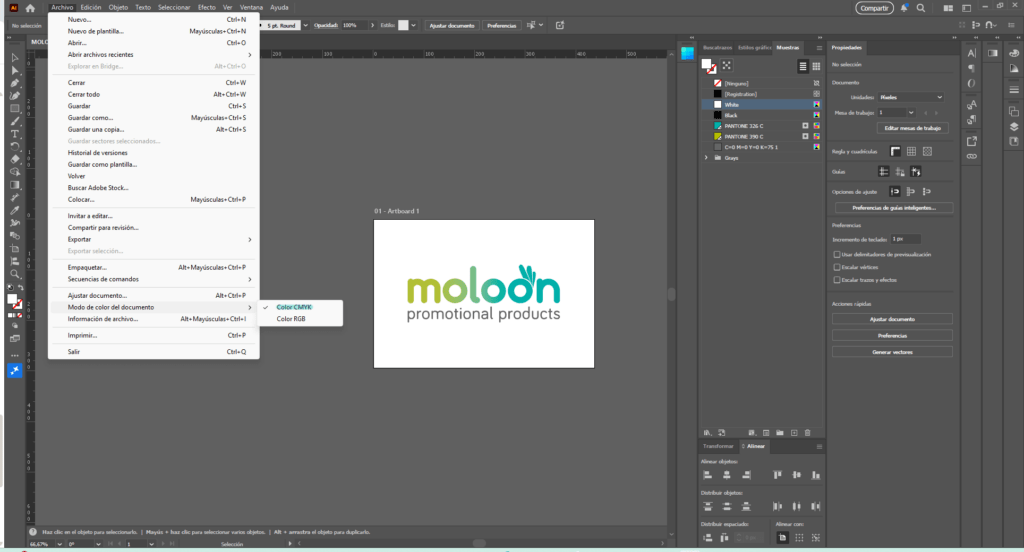Expand Abrir archivos recientes submenu
The image size is (1024, 552).
[x=153, y=55]
